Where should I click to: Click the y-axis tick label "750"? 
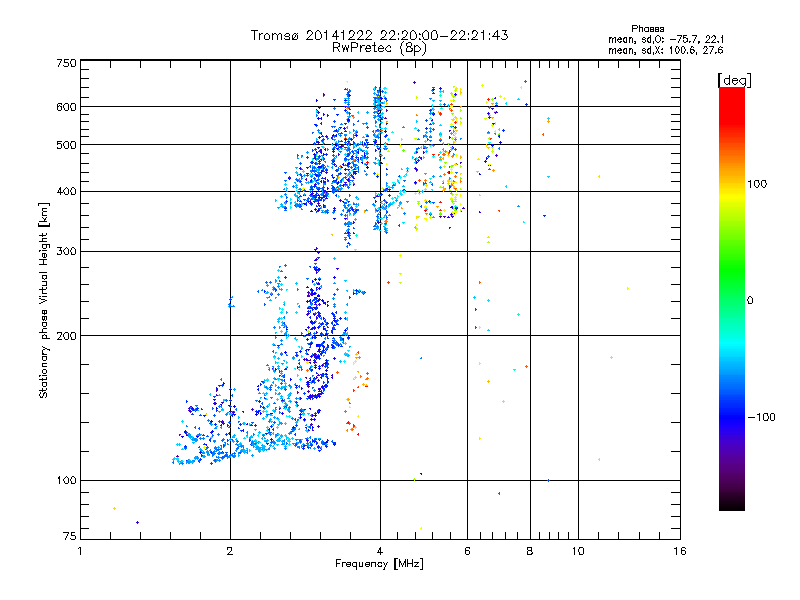click(x=67, y=63)
